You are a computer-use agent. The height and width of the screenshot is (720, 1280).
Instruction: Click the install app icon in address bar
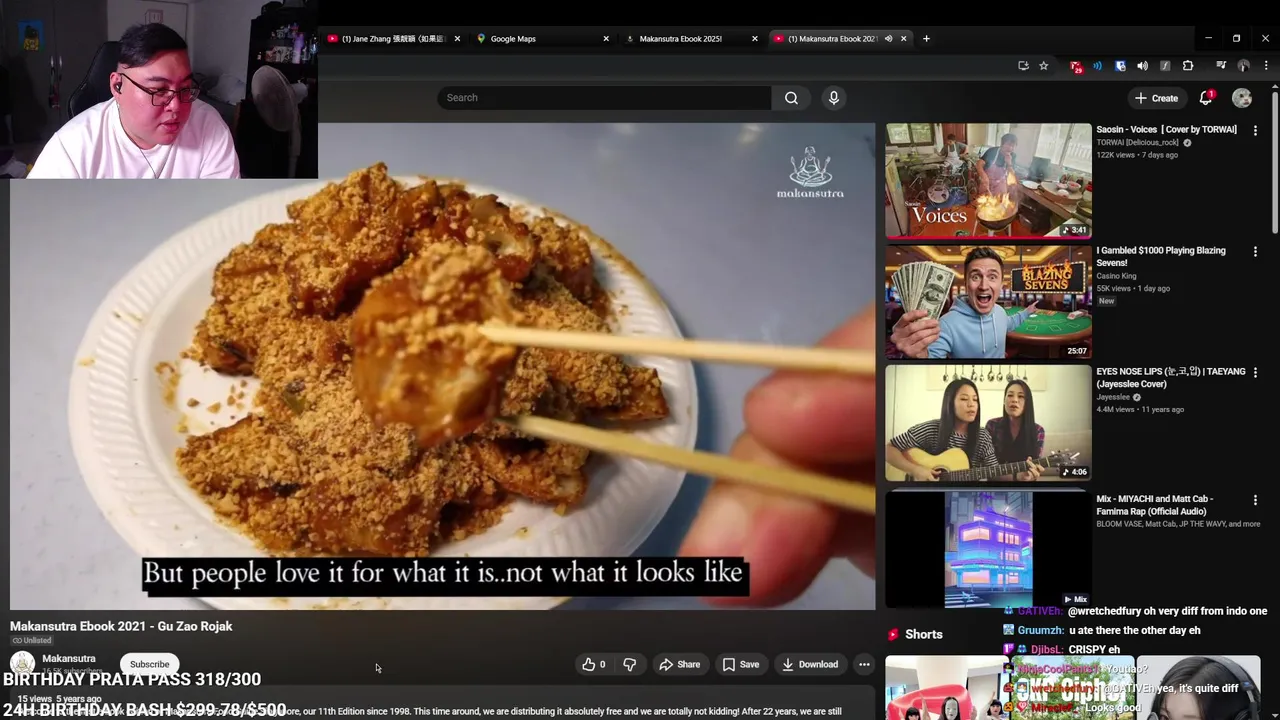(x=1023, y=66)
